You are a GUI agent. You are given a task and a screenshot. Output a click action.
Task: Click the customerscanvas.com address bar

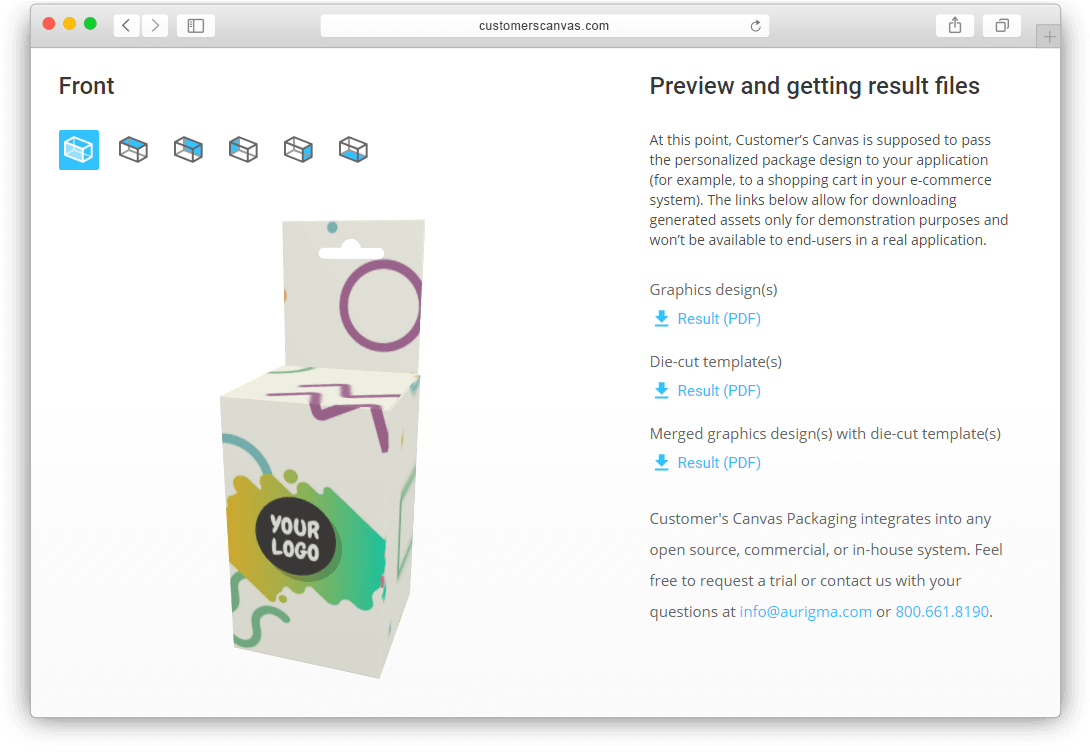pyautogui.click(x=544, y=26)
